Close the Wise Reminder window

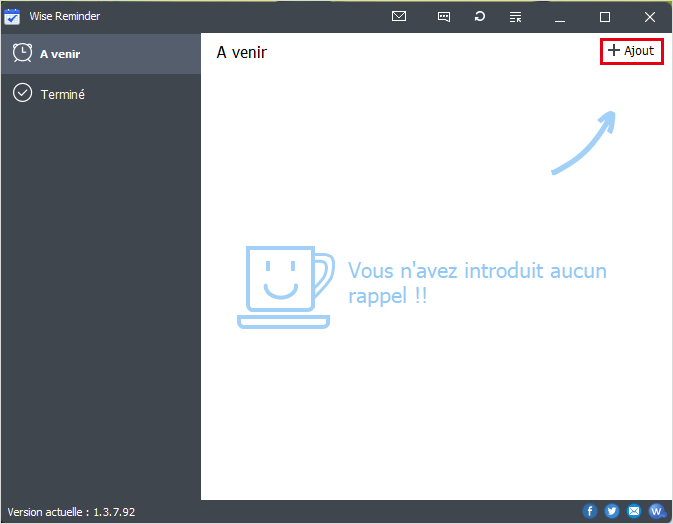click(x=650, y=17)
